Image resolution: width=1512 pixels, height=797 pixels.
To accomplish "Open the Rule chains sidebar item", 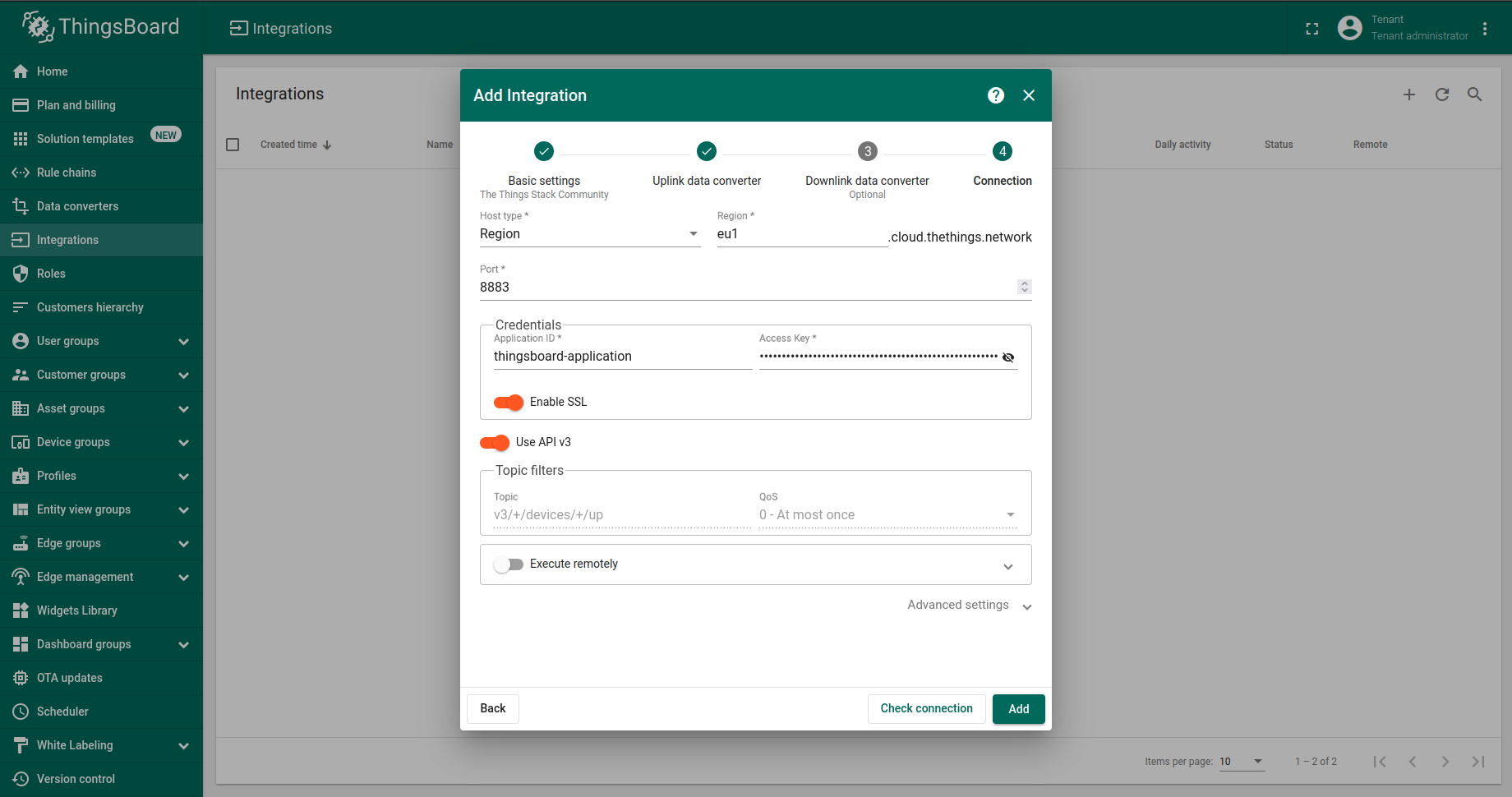I will tap(67, 173).
